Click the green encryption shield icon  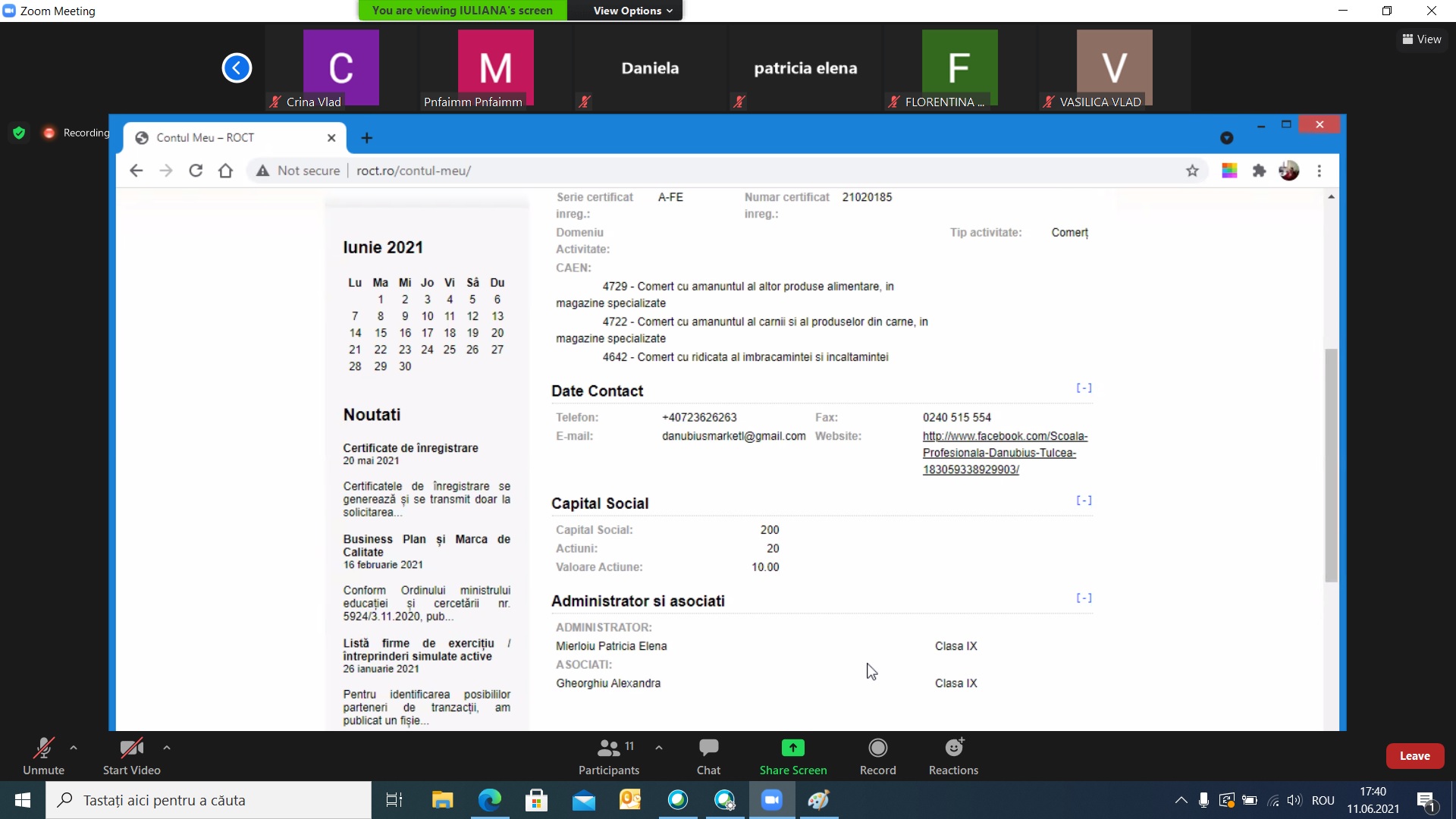(19, 133)
